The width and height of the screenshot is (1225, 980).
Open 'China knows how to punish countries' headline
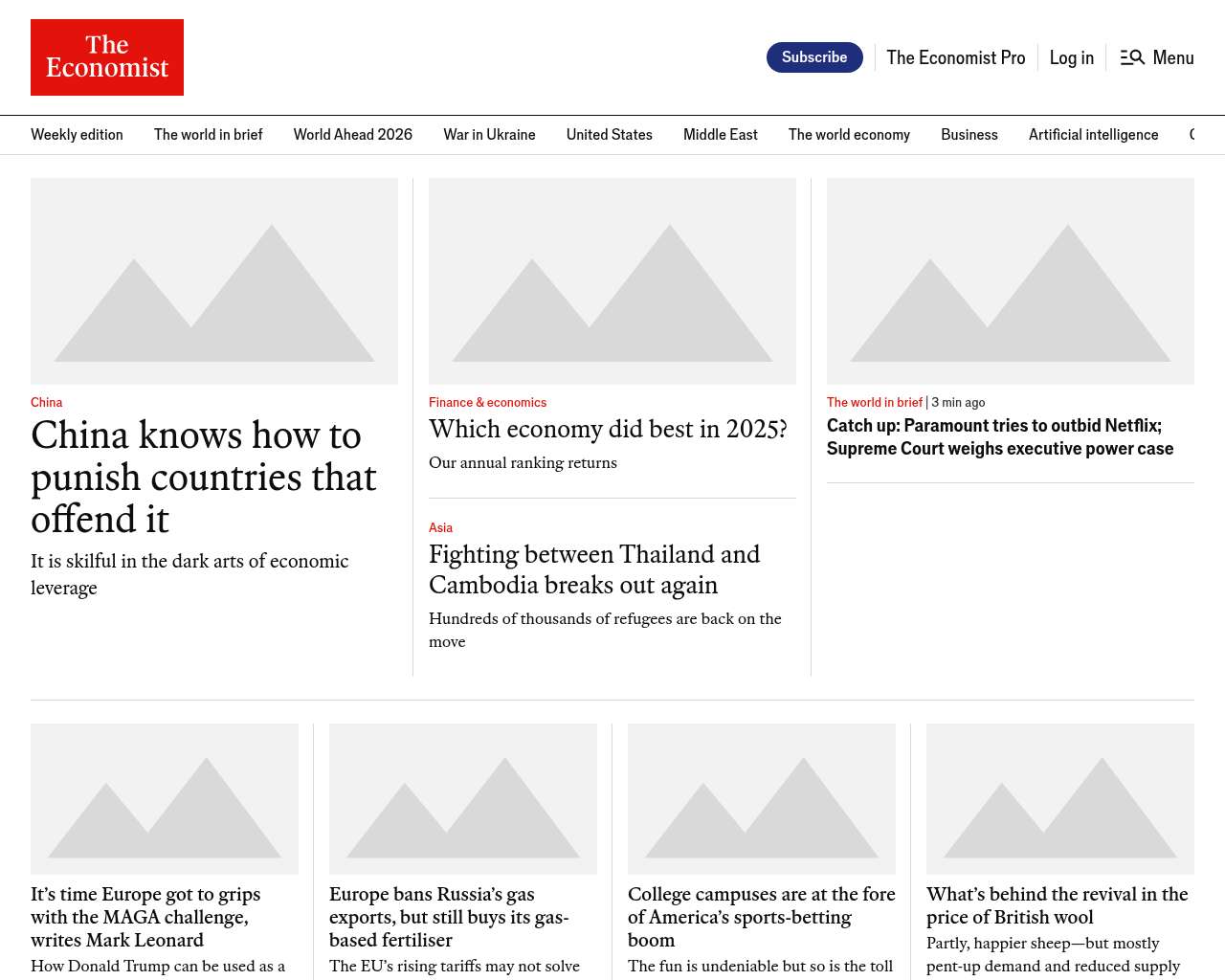[203, 477]
